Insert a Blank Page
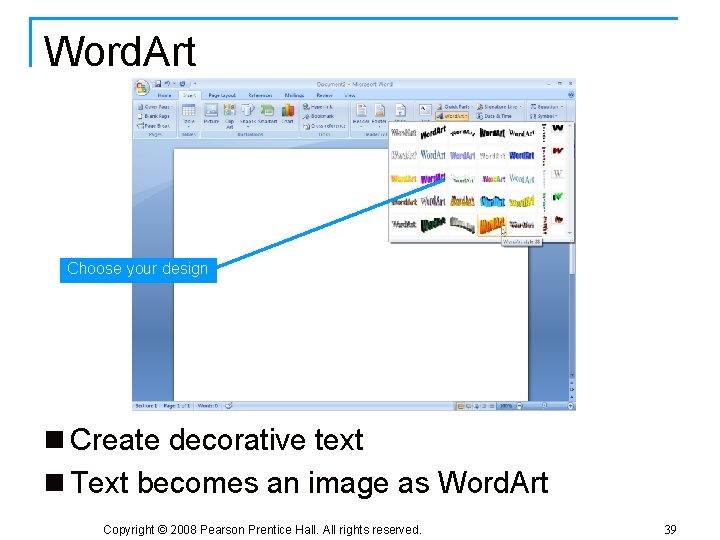Screen dimensions: 720x540 coord(154,116)
